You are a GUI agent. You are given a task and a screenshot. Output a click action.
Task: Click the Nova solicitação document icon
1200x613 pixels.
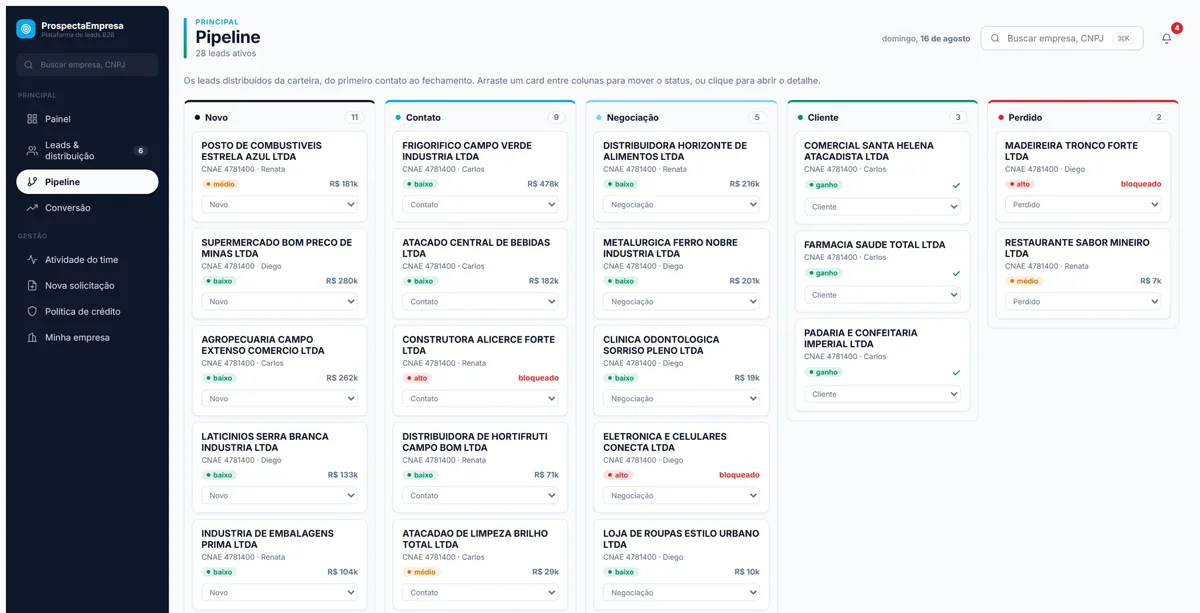pos(32,286)
